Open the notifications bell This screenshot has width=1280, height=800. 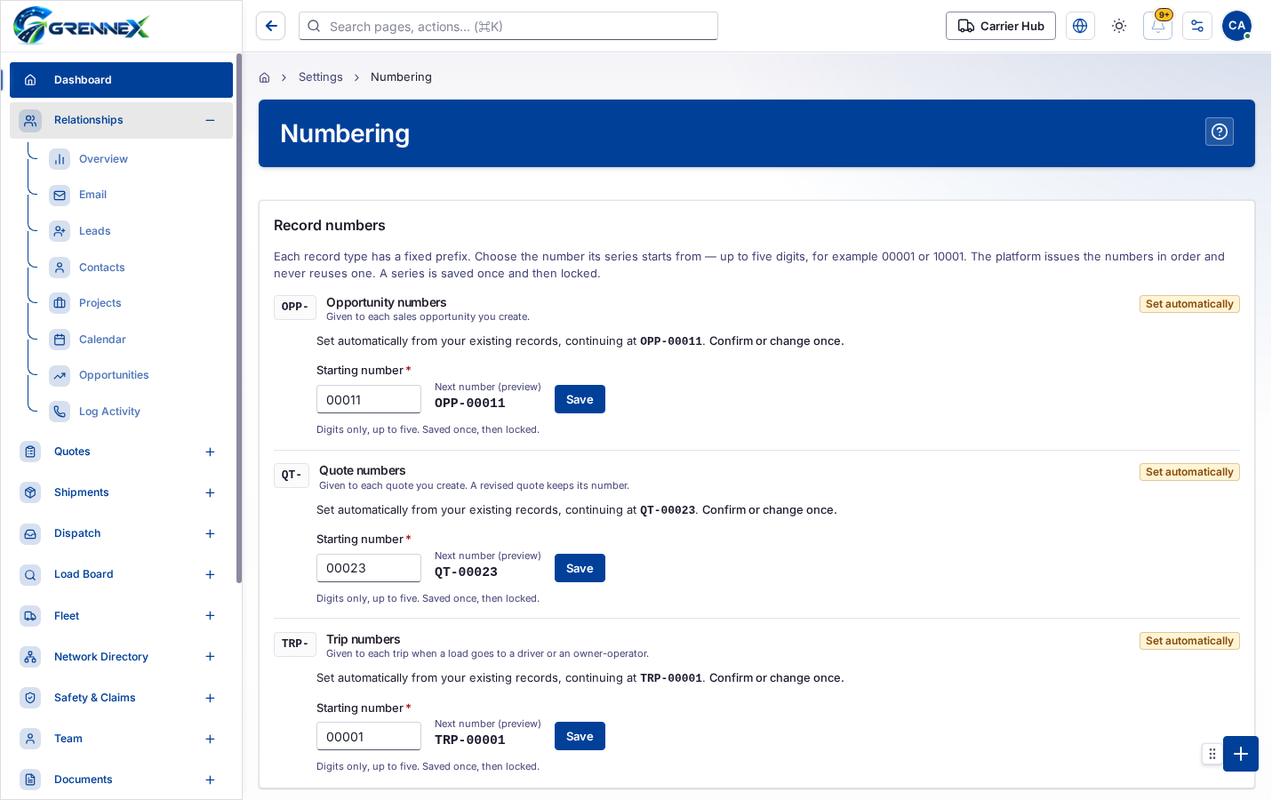(x=1158, y=26)
